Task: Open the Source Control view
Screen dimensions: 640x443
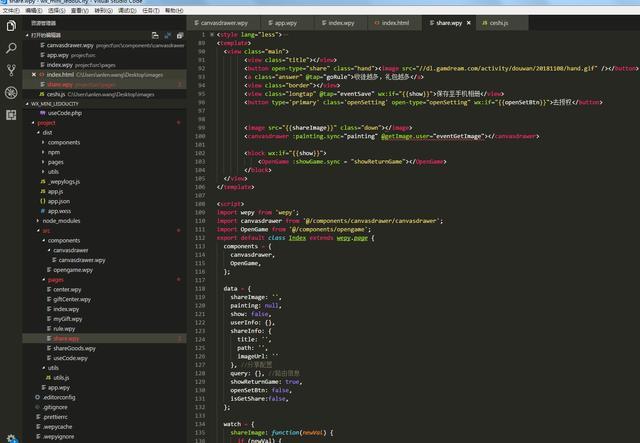Action: 11,71
